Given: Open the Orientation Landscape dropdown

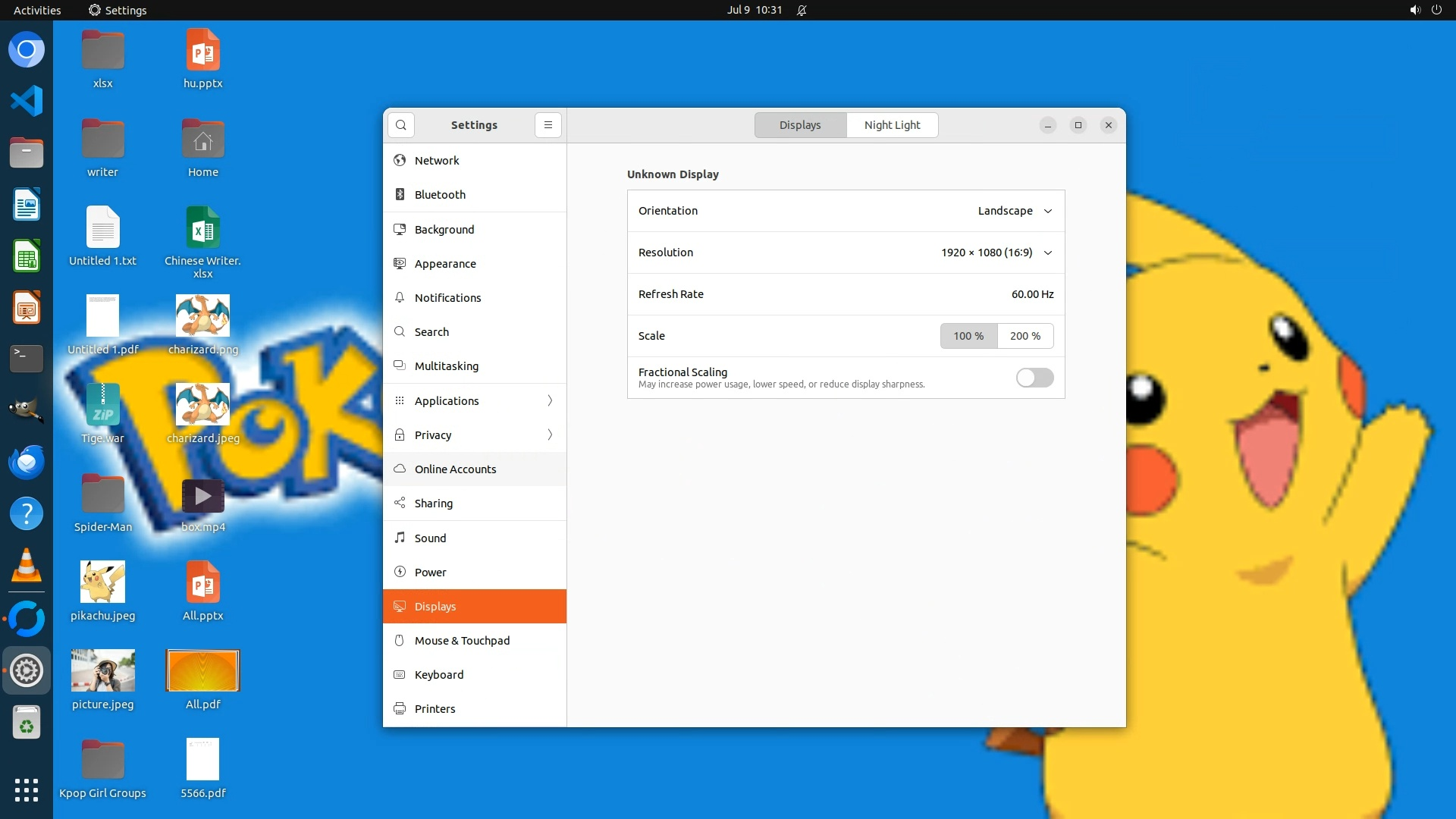Looking at the screenshot, I should (1014, 211).
